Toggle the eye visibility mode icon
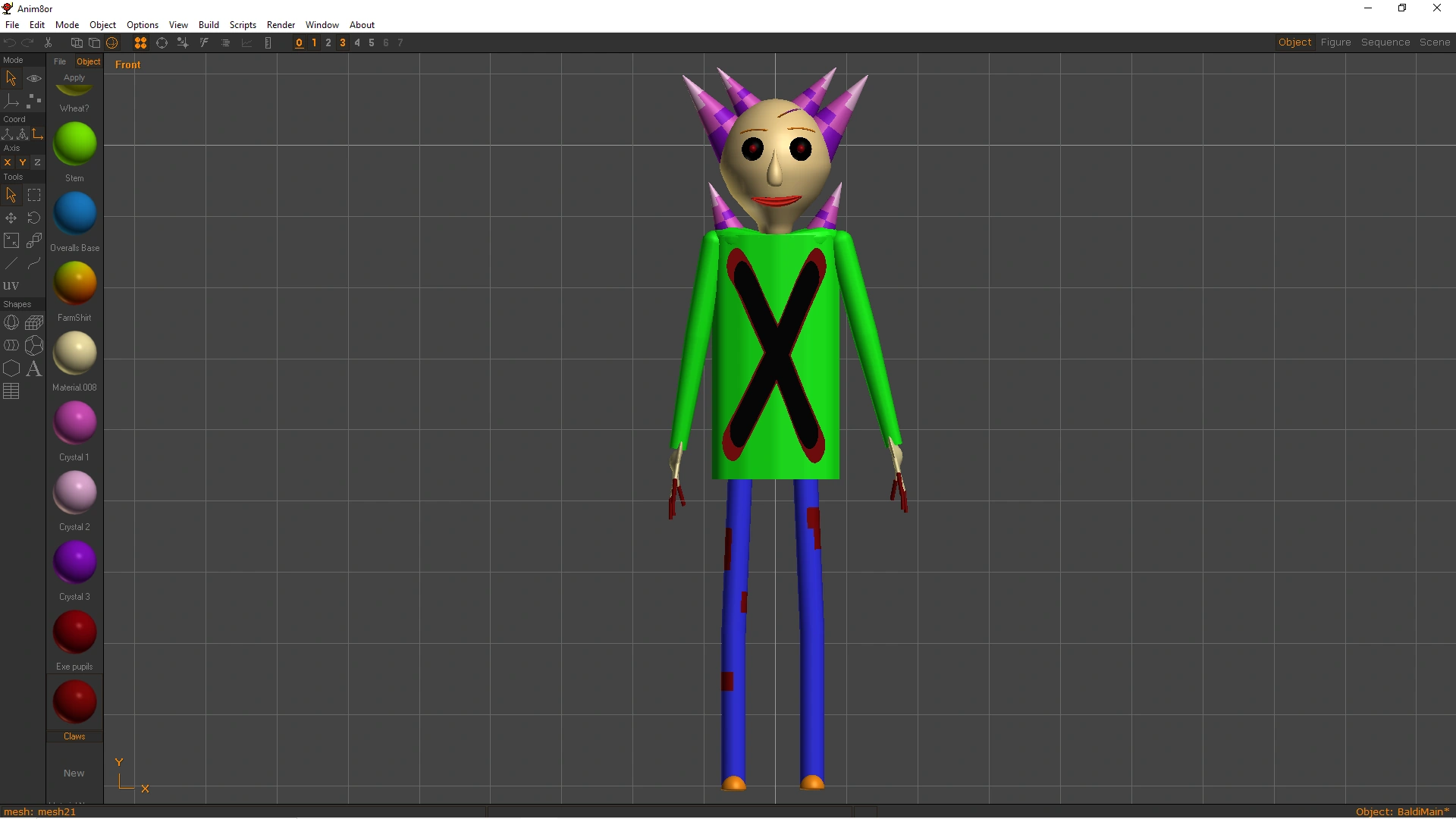1456x819 pixels. [x=34, y=77]
